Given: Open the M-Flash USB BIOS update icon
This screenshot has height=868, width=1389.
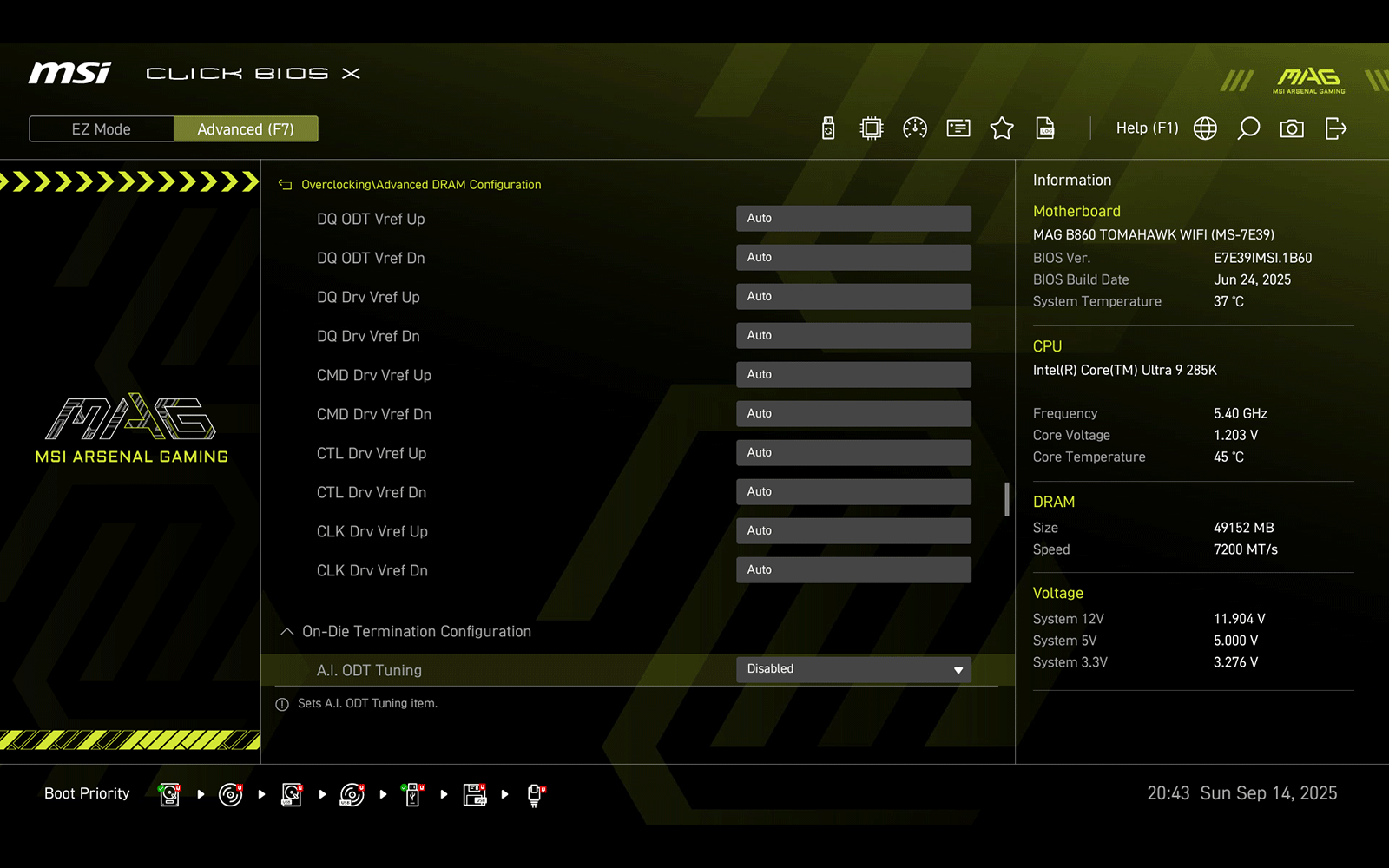Looking at the screenshot, I should pyautogui.click(x=828, y=128).
